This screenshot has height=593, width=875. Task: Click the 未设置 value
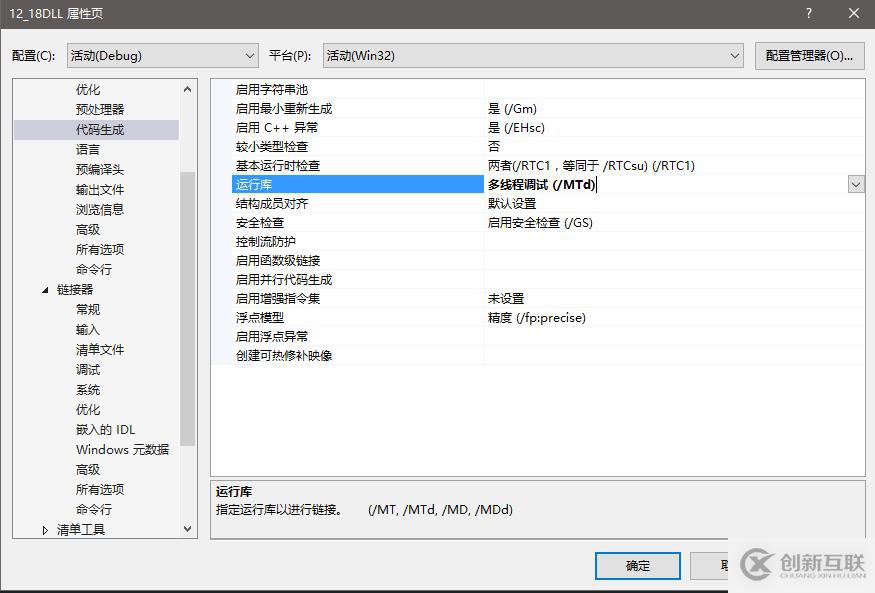pos(506,298)
